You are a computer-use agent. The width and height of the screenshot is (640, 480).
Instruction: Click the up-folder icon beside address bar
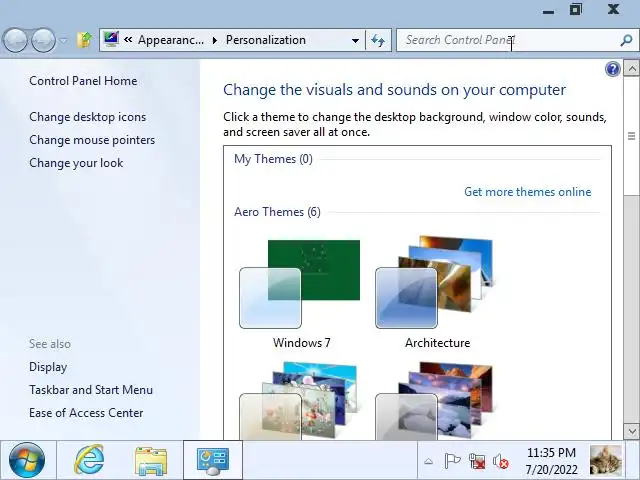[84, 40]
